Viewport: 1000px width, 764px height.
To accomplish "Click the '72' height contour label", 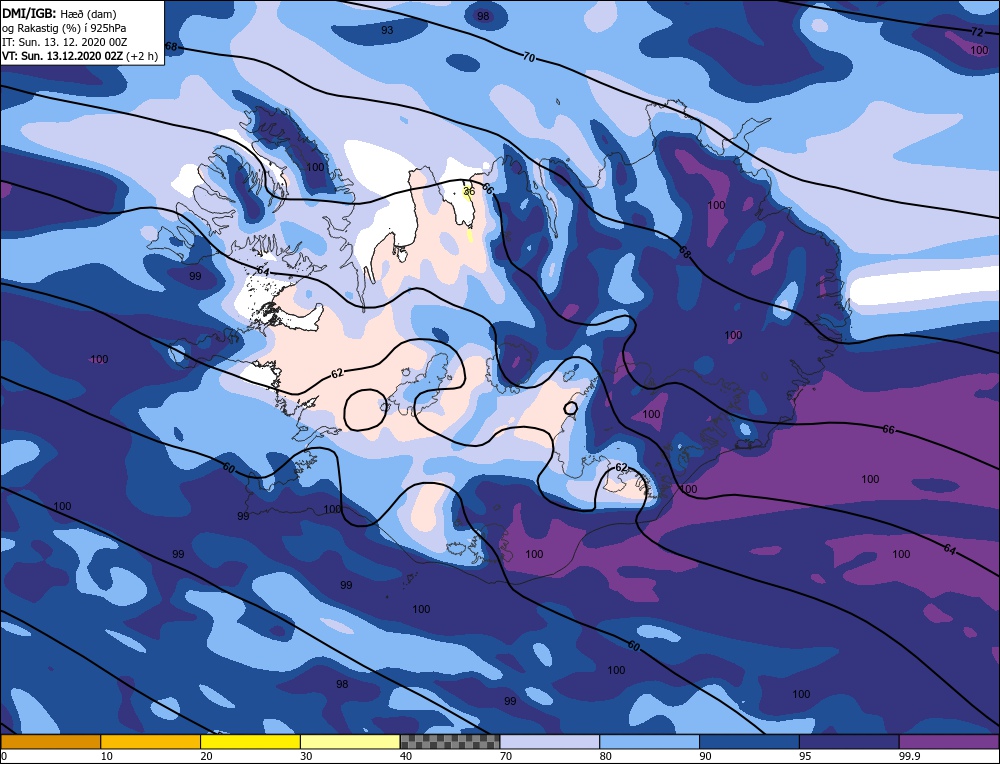I will point(977,32).
